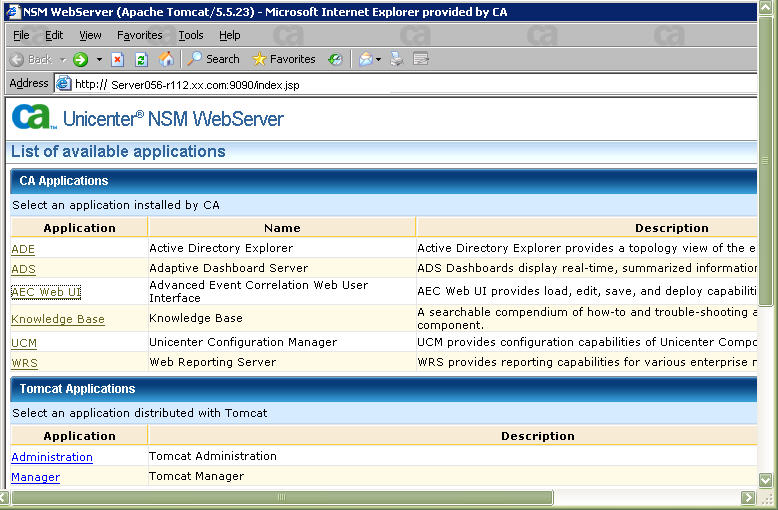The image size is (778, 510).
Task: Open the Favorites star toolbar button
Action: [283, 59]
